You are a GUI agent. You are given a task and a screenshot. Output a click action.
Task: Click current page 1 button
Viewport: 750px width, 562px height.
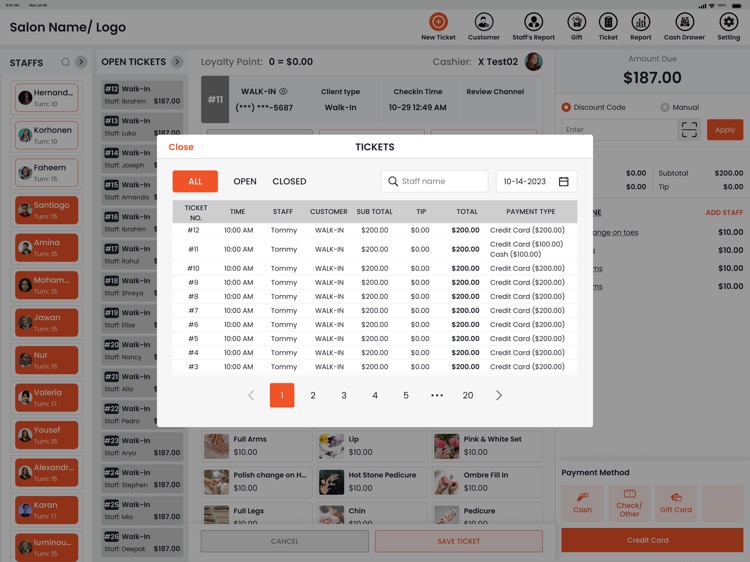pos(282,395)
